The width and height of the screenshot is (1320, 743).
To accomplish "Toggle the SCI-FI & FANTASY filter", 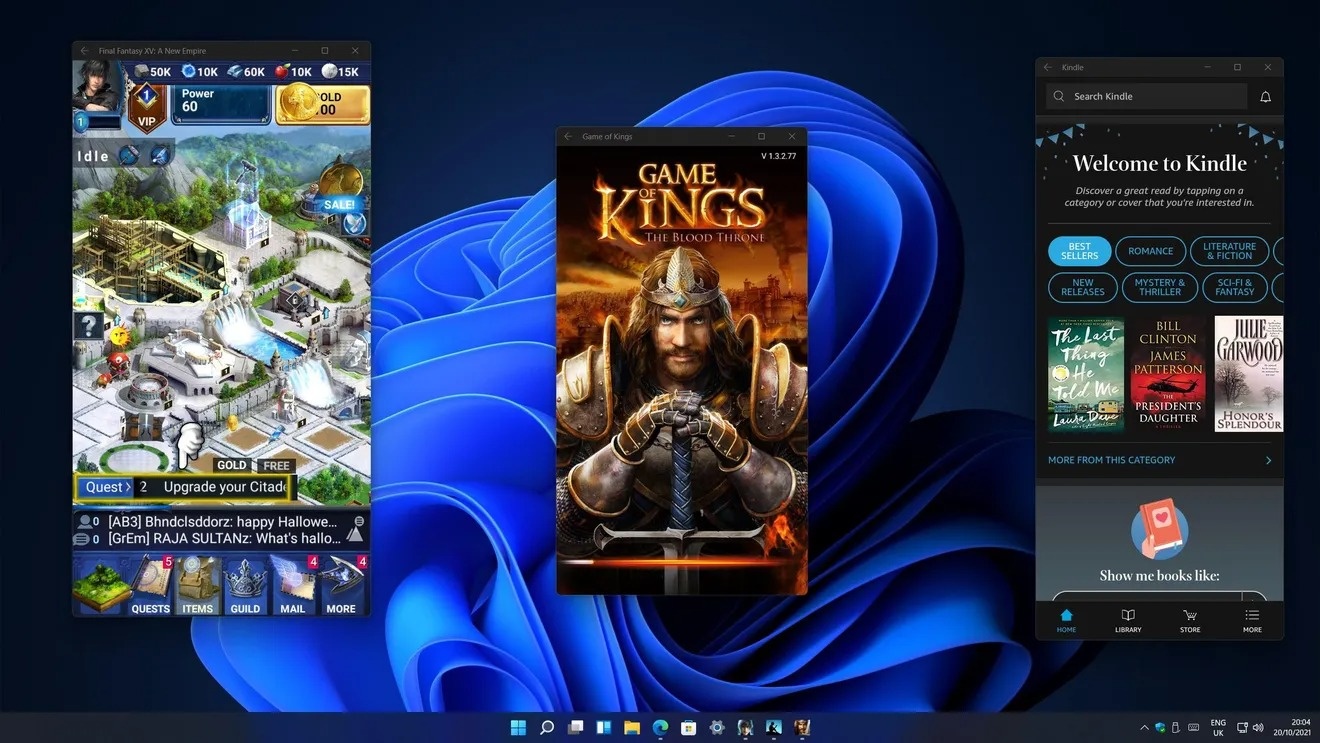I will click(x=1235, y=288).
